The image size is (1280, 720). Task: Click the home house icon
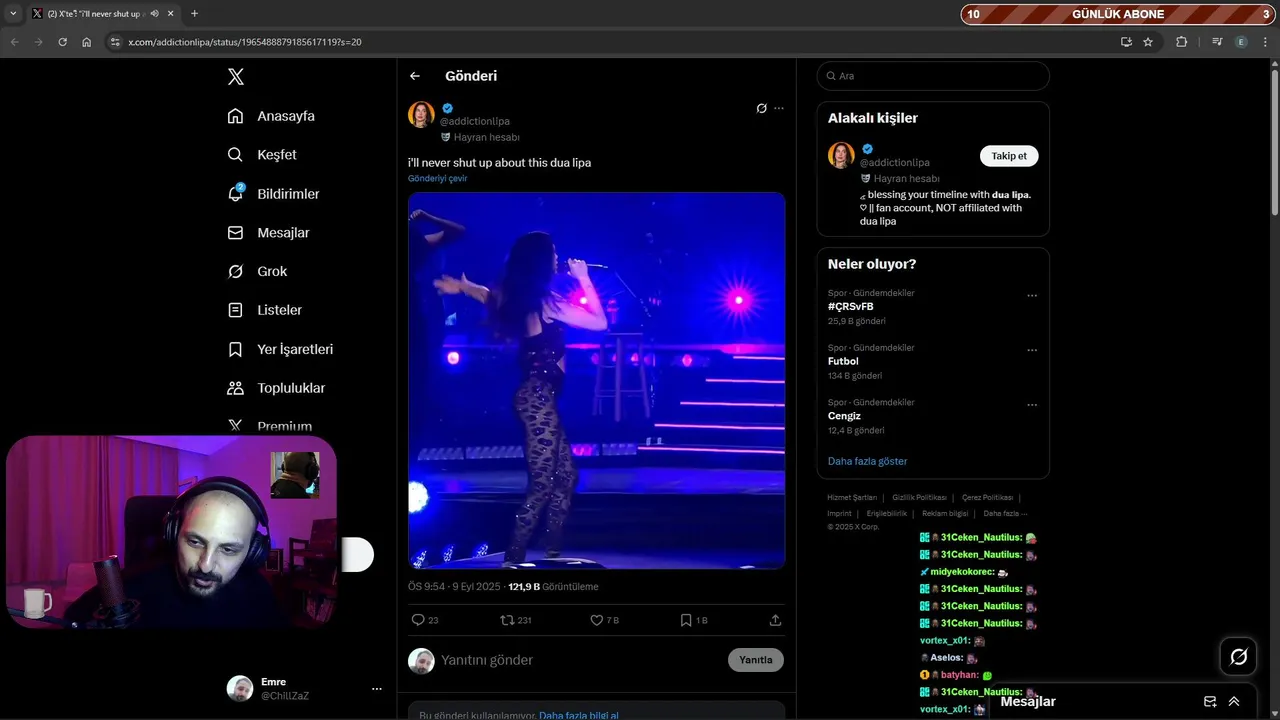click(235, 116)
